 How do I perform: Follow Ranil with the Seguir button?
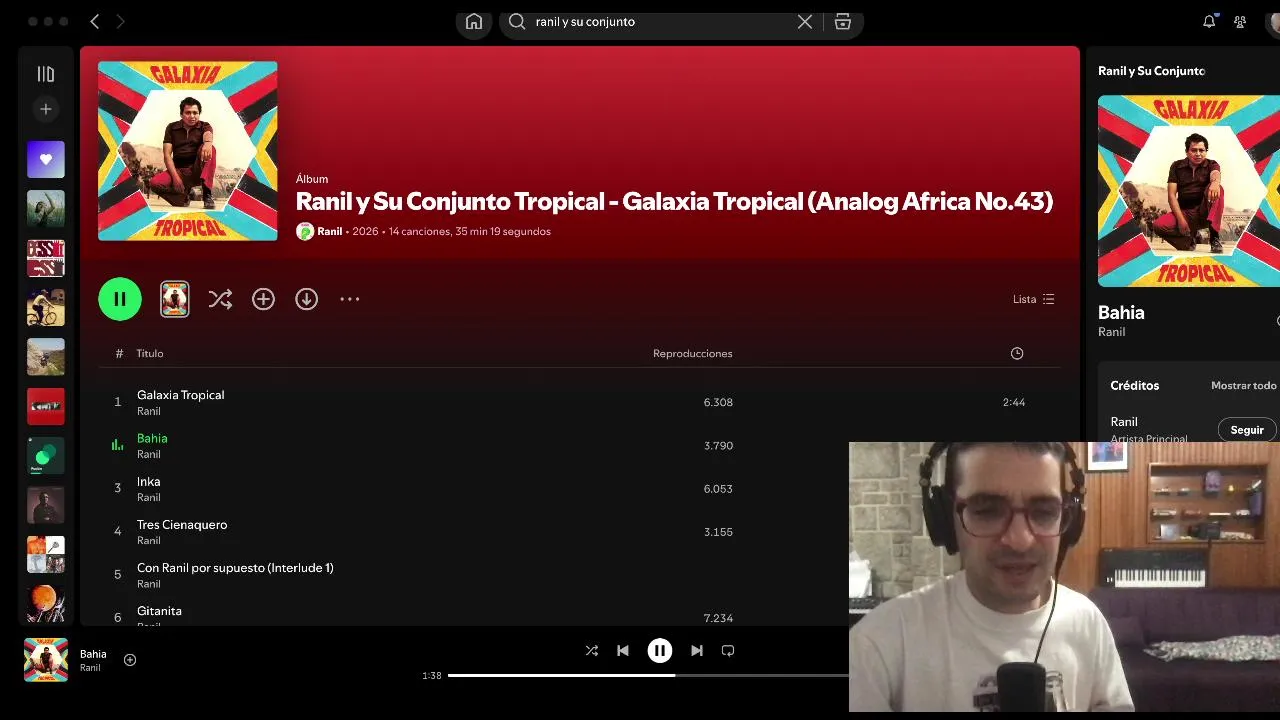[1247, 430]
